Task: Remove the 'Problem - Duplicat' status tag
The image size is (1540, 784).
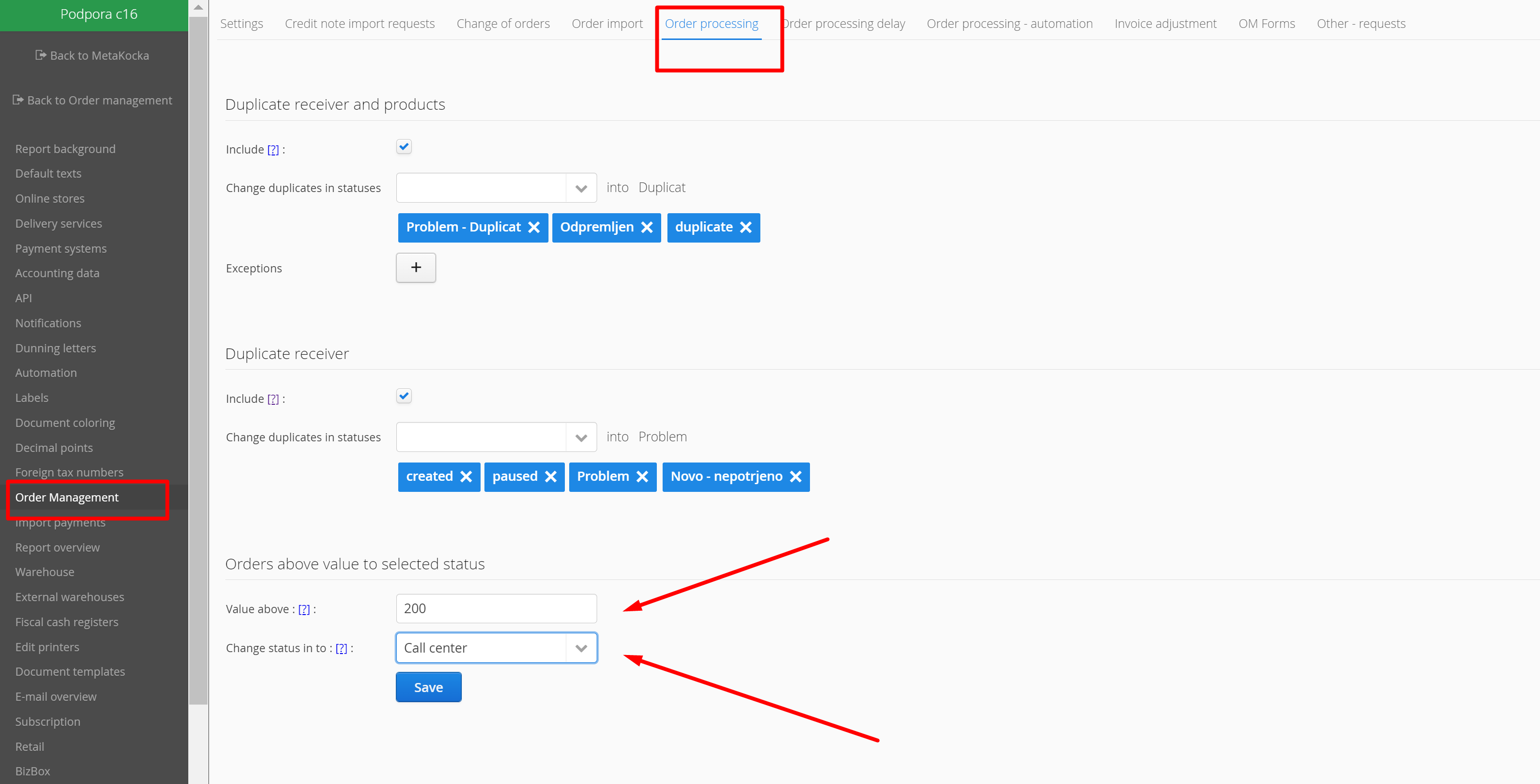Action: [x=534, y=227]
